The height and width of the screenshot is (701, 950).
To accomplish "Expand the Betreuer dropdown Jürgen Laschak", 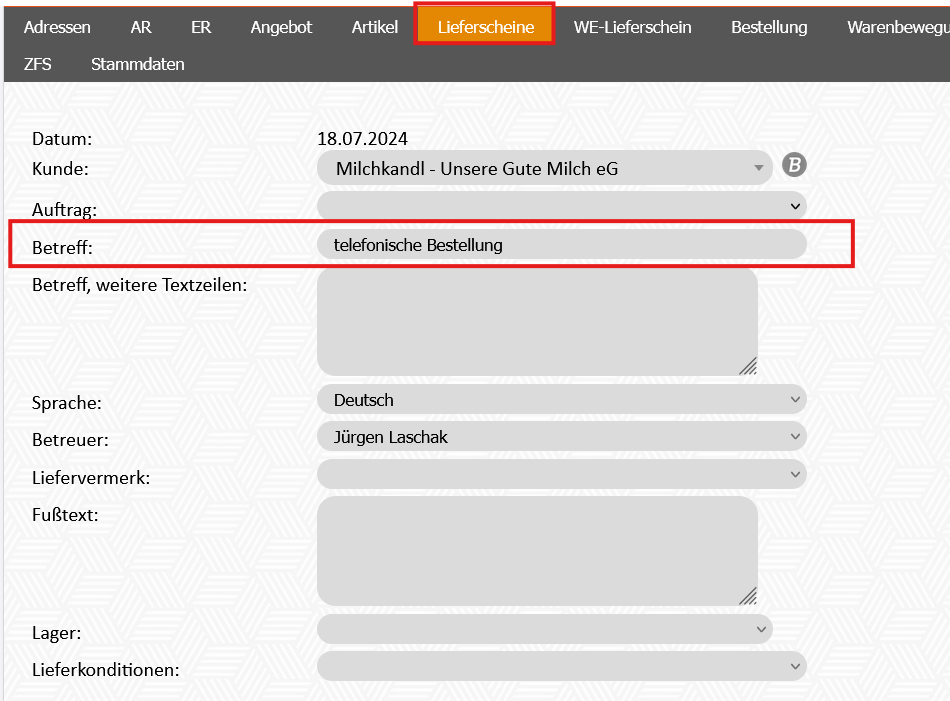I will click(x=561, y=437).
